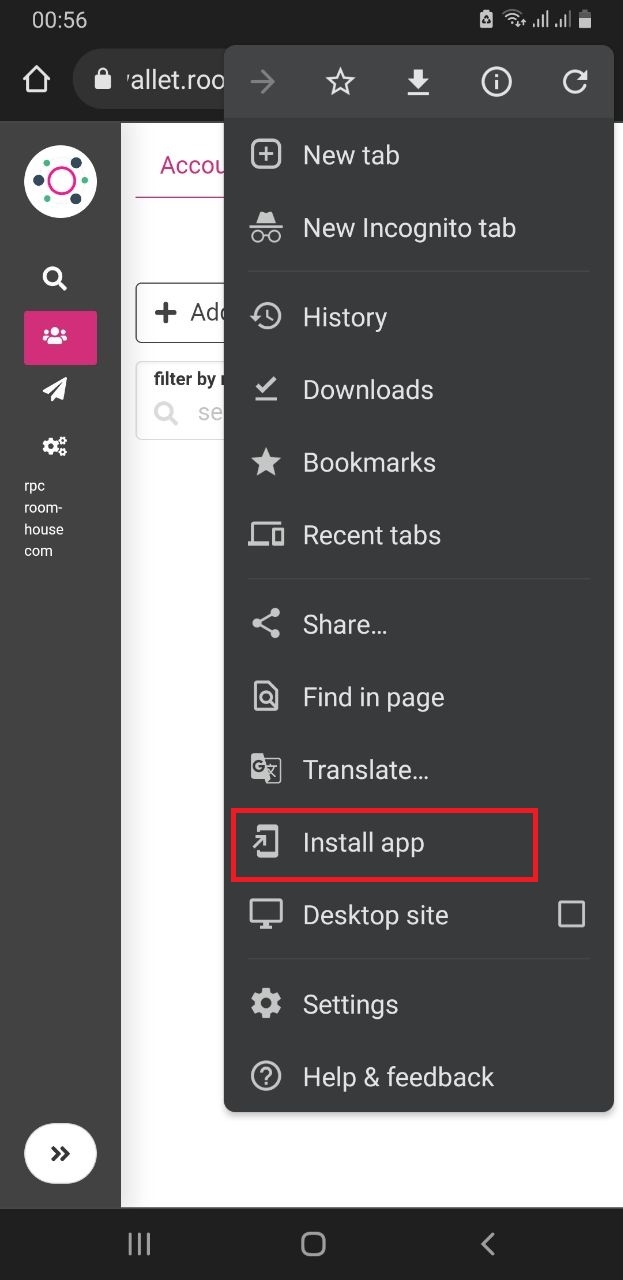Open wallet settings gears icon in sidebar
Screen dimensions: 623x1280
click(x=55, y=446)
